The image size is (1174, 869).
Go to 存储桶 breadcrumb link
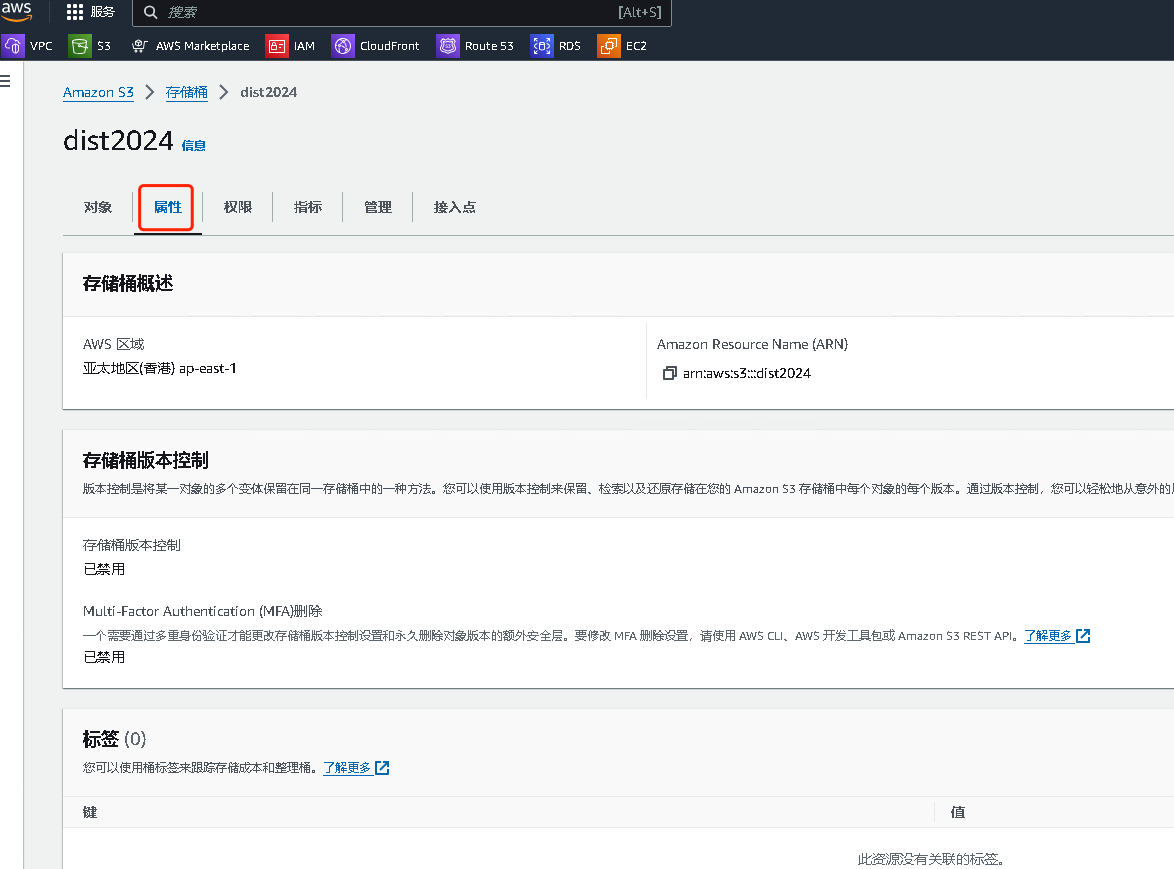[x=186, y=92]
